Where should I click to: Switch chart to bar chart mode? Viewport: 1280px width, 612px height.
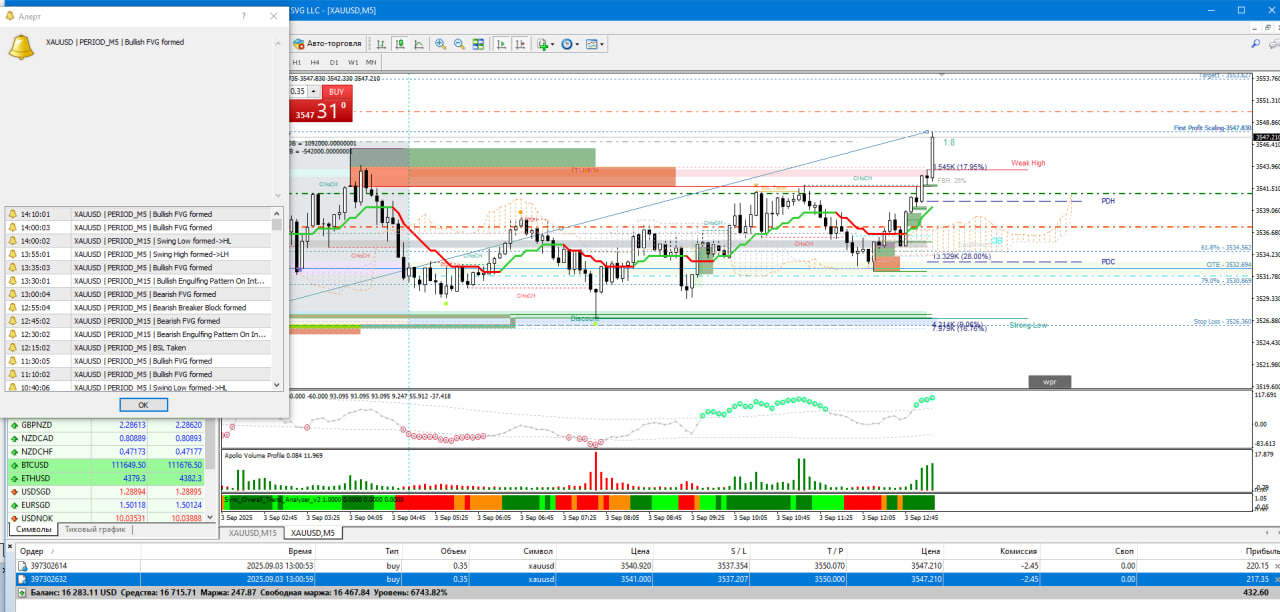(381, 44)
